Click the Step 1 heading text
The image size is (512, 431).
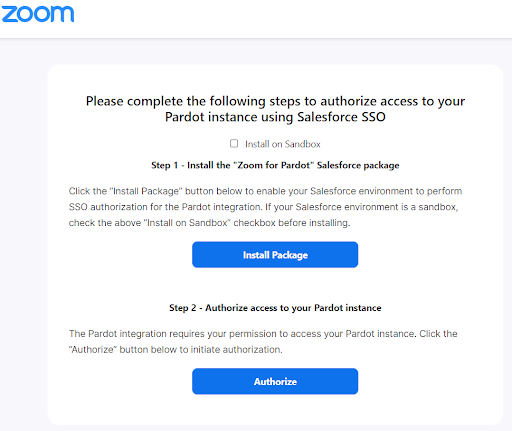point(275,165)
